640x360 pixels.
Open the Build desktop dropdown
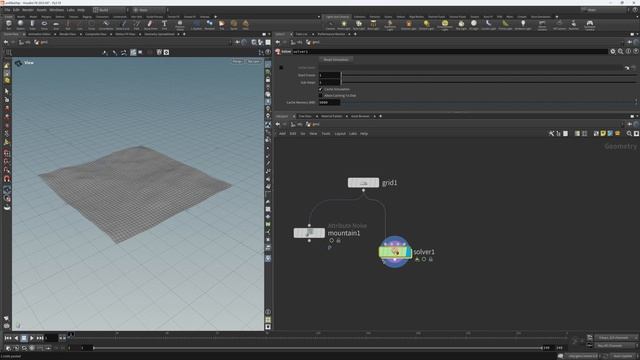(109, 10)
